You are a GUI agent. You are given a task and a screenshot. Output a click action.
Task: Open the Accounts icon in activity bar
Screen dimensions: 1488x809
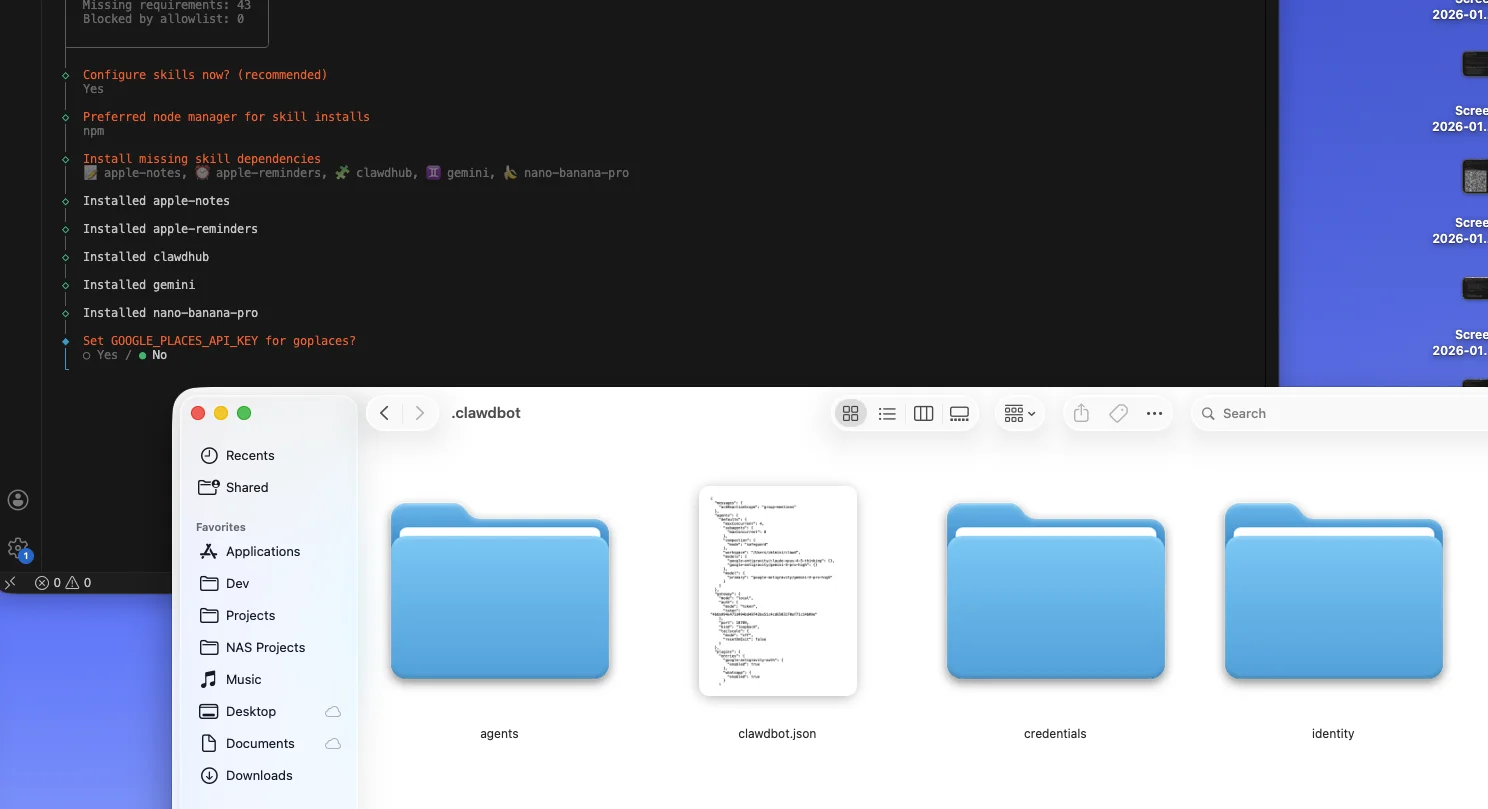[18, 500]
